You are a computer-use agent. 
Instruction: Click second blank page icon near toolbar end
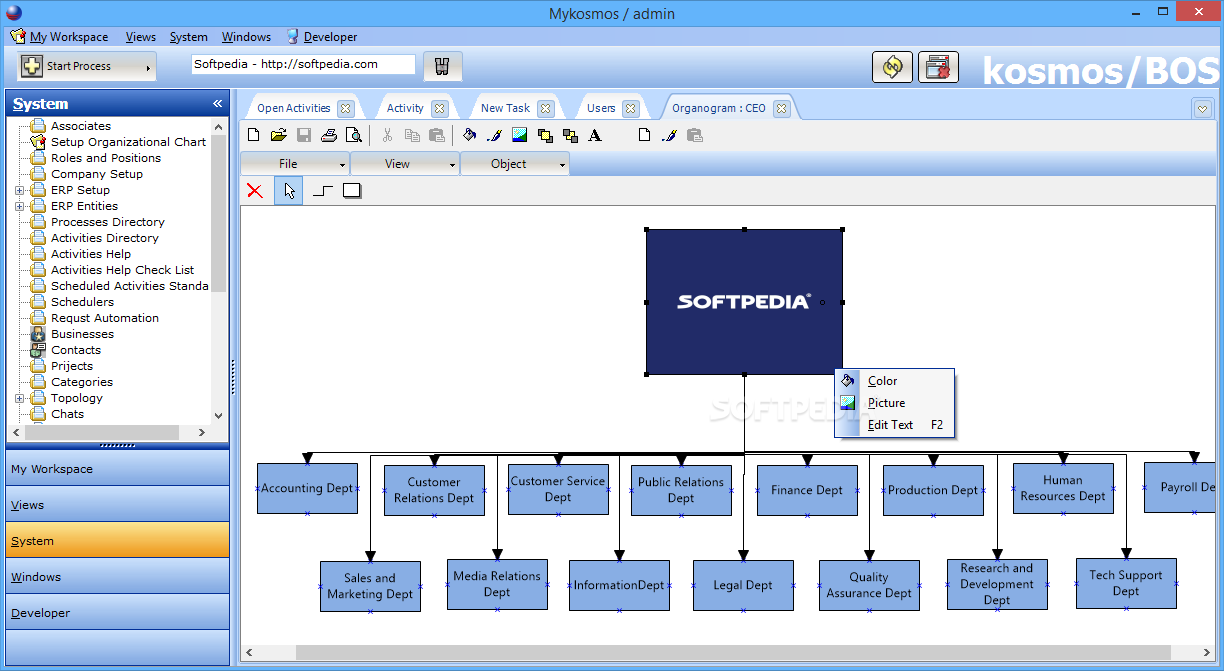click(x=645, y=135)
